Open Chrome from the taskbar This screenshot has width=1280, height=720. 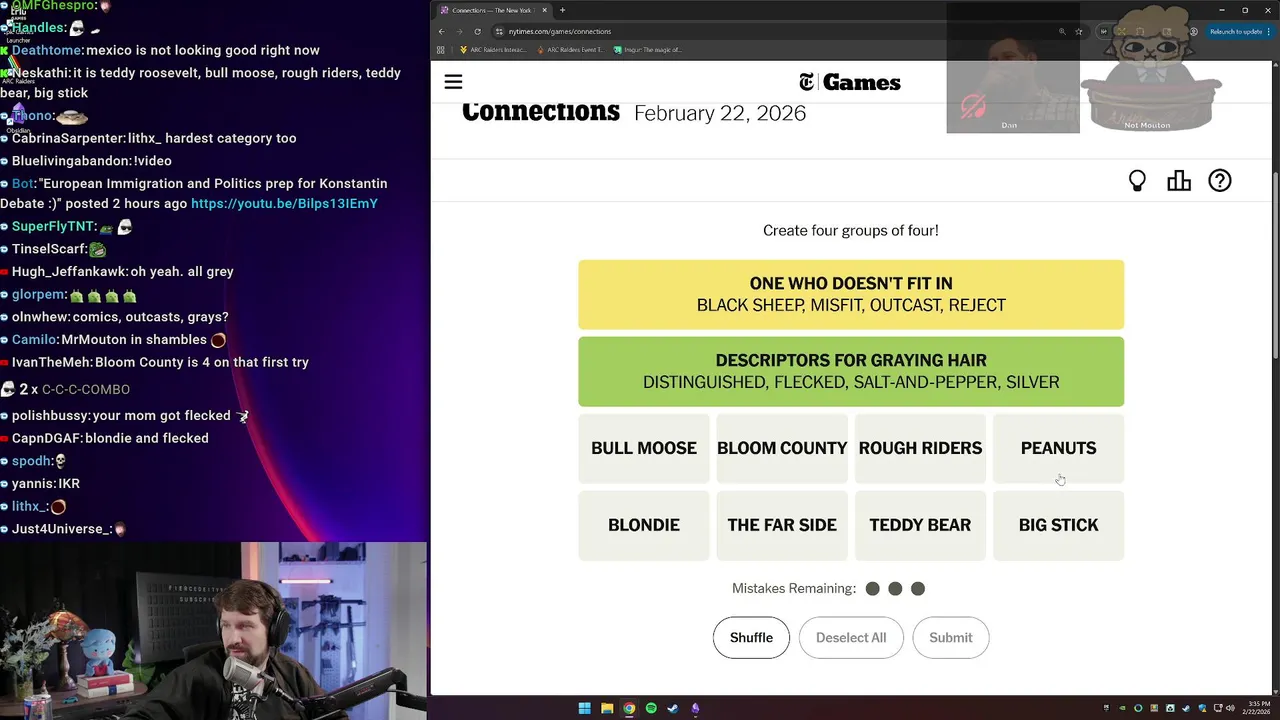click(629, 708)
